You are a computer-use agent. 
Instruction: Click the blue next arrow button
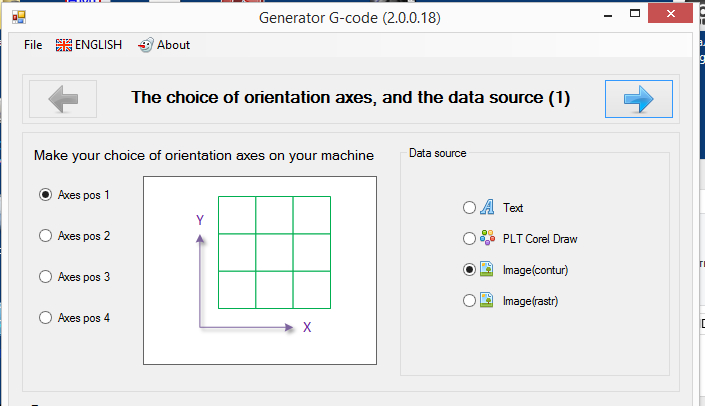click(x=638, y=99)
